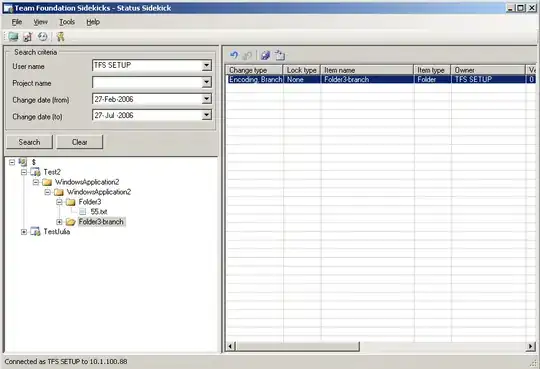Click the Test2 team project icon
Viewport: 540px width, 369px height.
pyautogui.click(x=35, y=172)
